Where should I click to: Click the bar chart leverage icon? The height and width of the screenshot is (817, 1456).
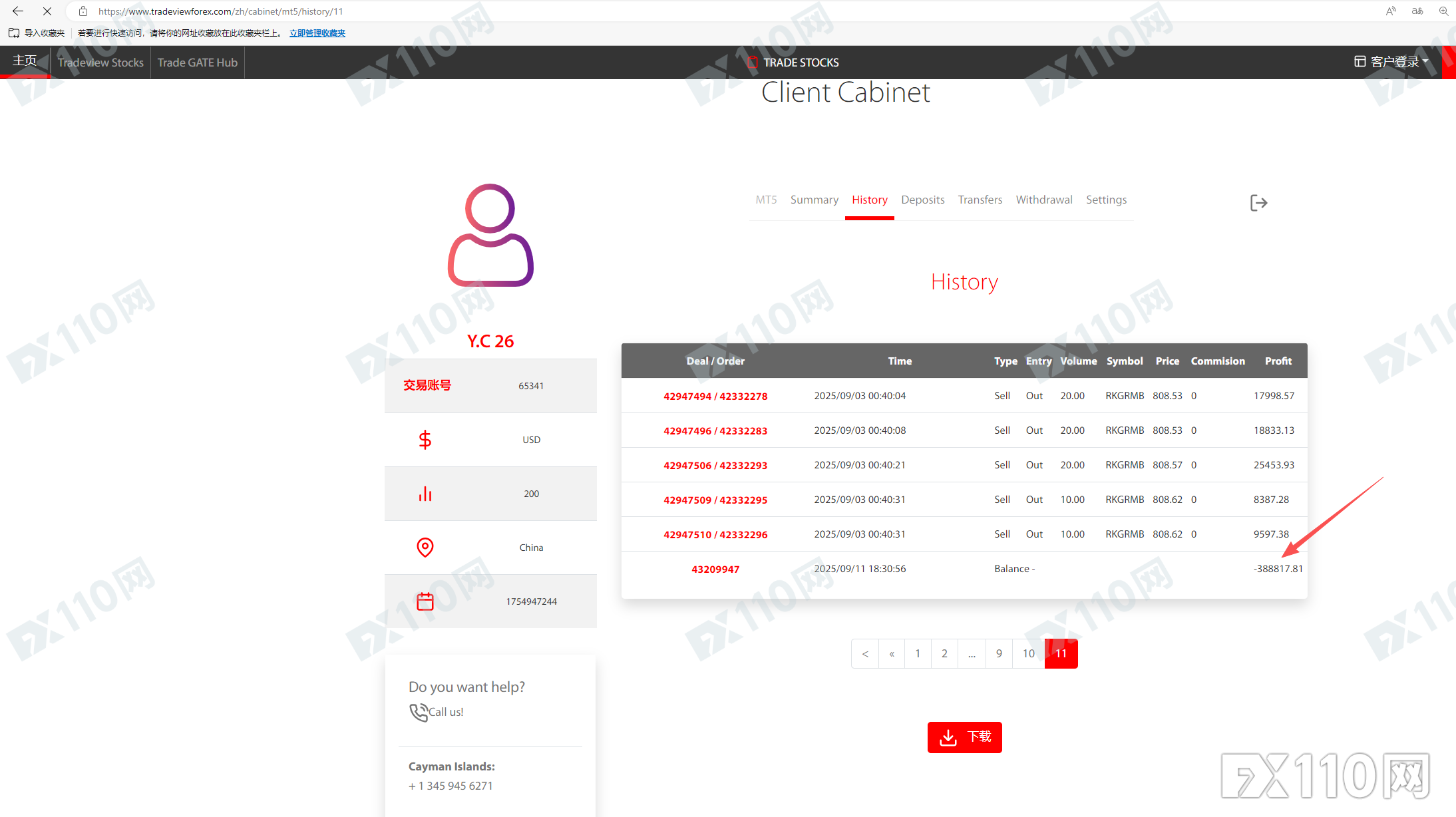[425, 494]
